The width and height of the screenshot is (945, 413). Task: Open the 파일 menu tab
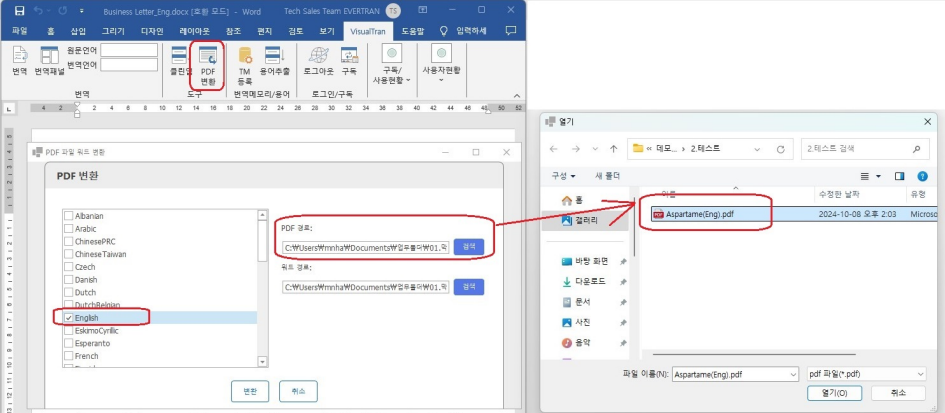[x=20, y=31]
